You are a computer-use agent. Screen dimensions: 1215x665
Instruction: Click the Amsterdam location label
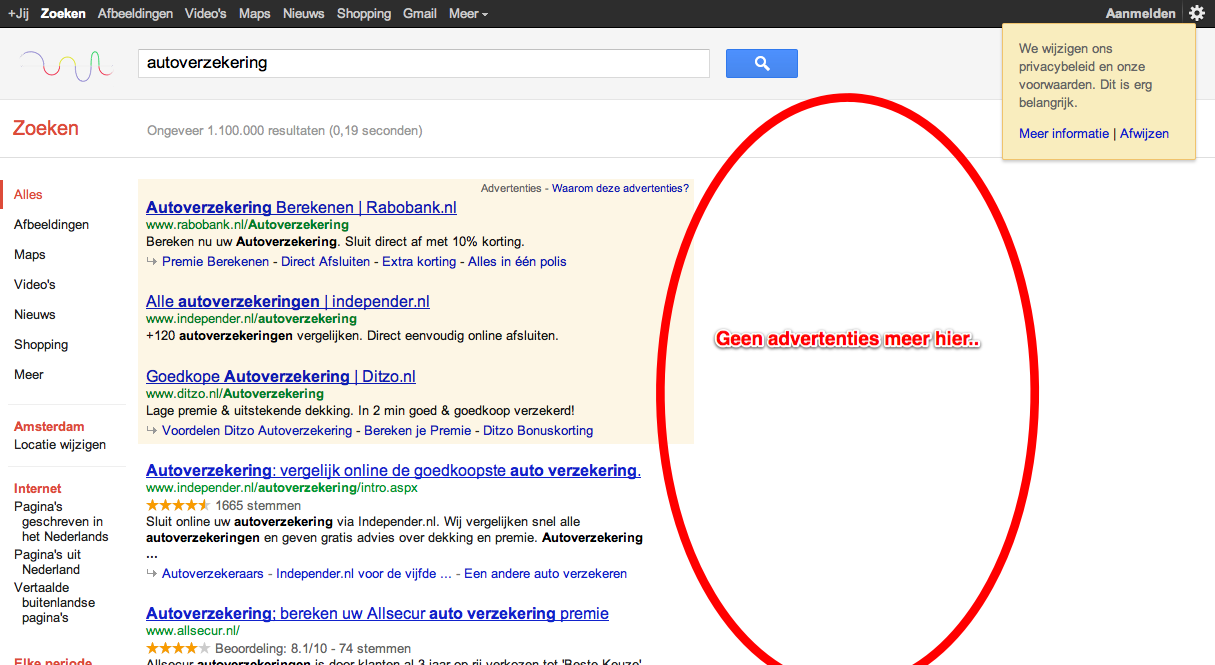[49, 427]
